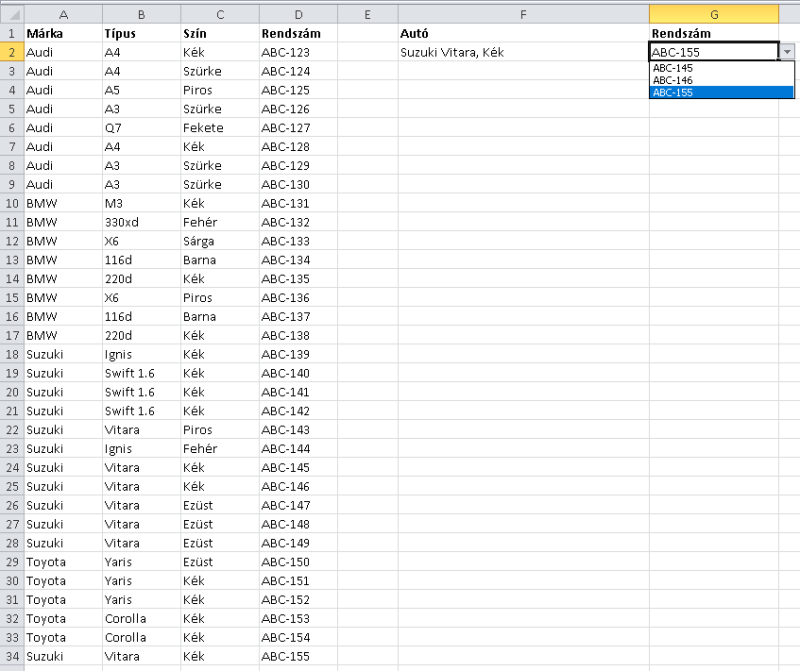Click cell containing ABC-155 in row 34
Viewport: 800px width, 671px height.
(x=298, y=656)
